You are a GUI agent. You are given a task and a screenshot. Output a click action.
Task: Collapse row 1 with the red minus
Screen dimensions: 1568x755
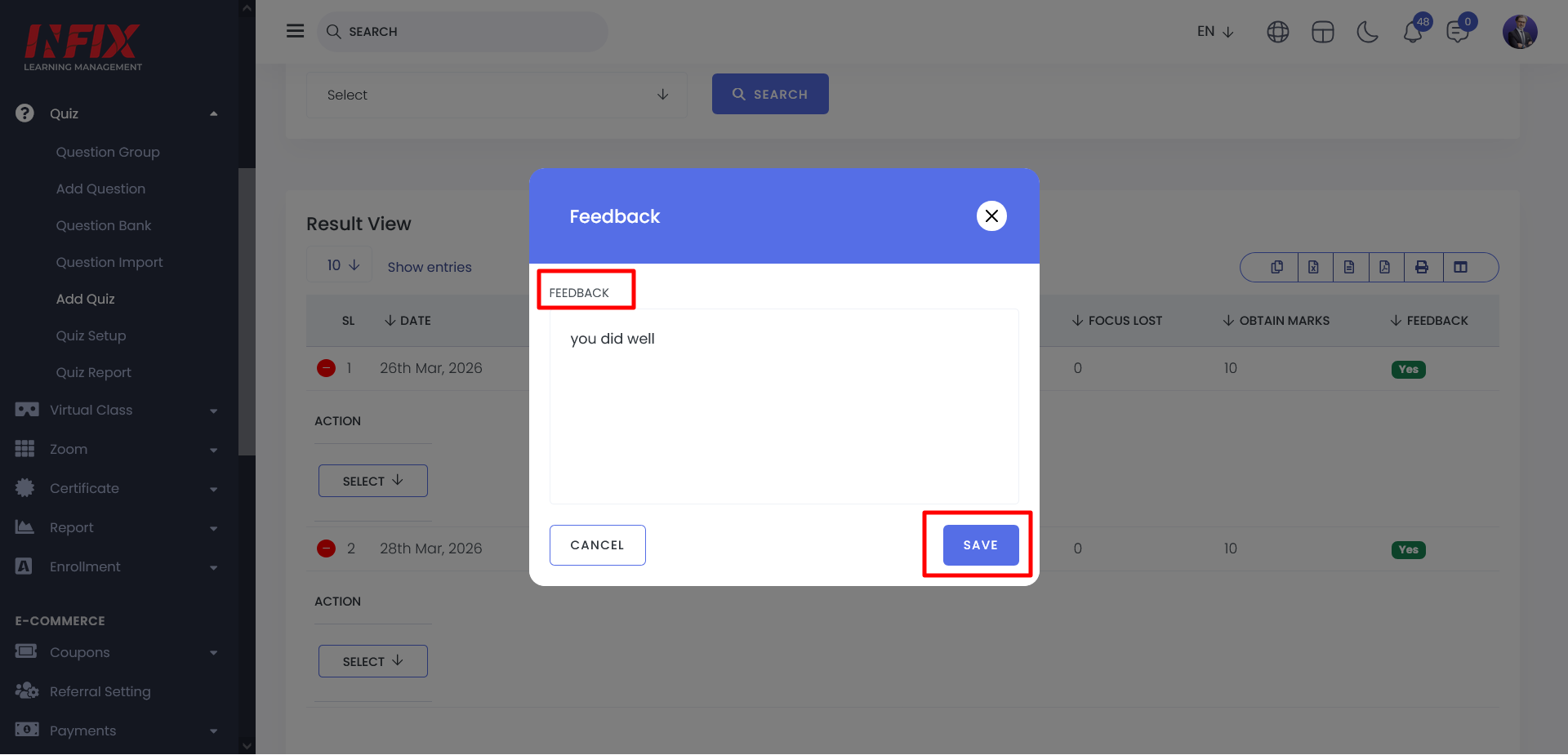pyautogui.click(x=326, y=368)
